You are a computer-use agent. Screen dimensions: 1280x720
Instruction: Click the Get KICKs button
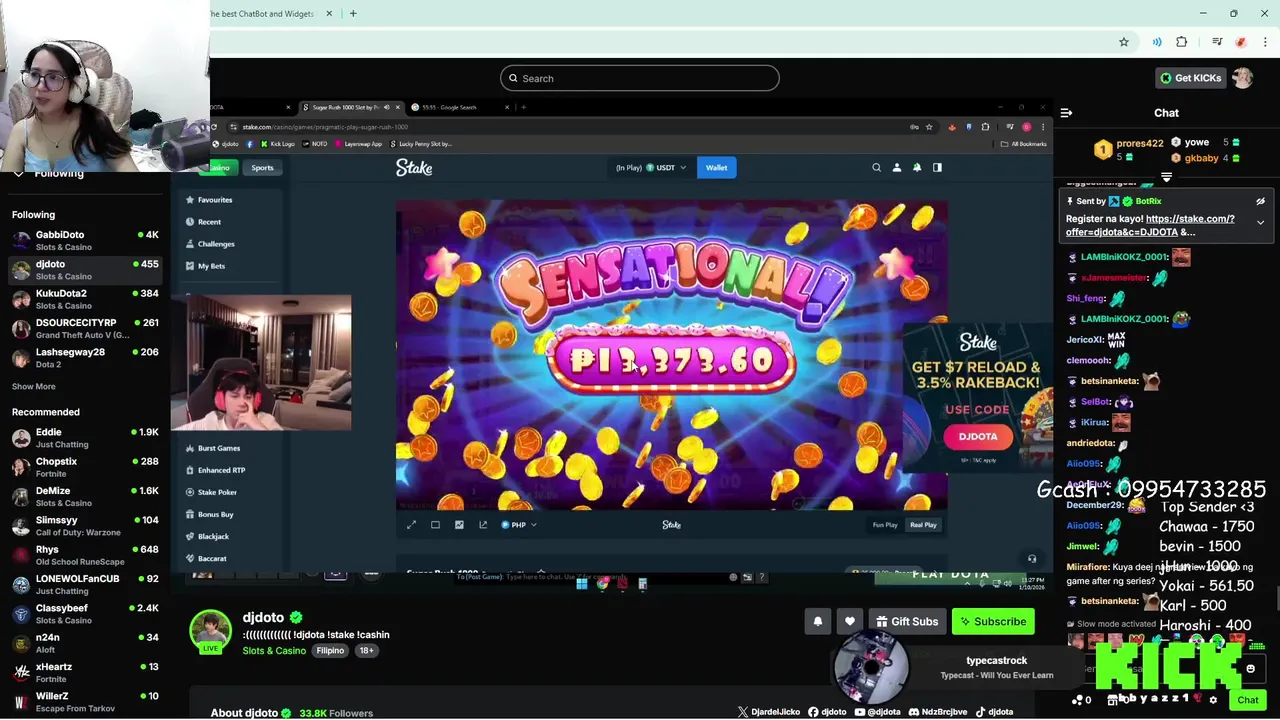(x=1189, y=78)
